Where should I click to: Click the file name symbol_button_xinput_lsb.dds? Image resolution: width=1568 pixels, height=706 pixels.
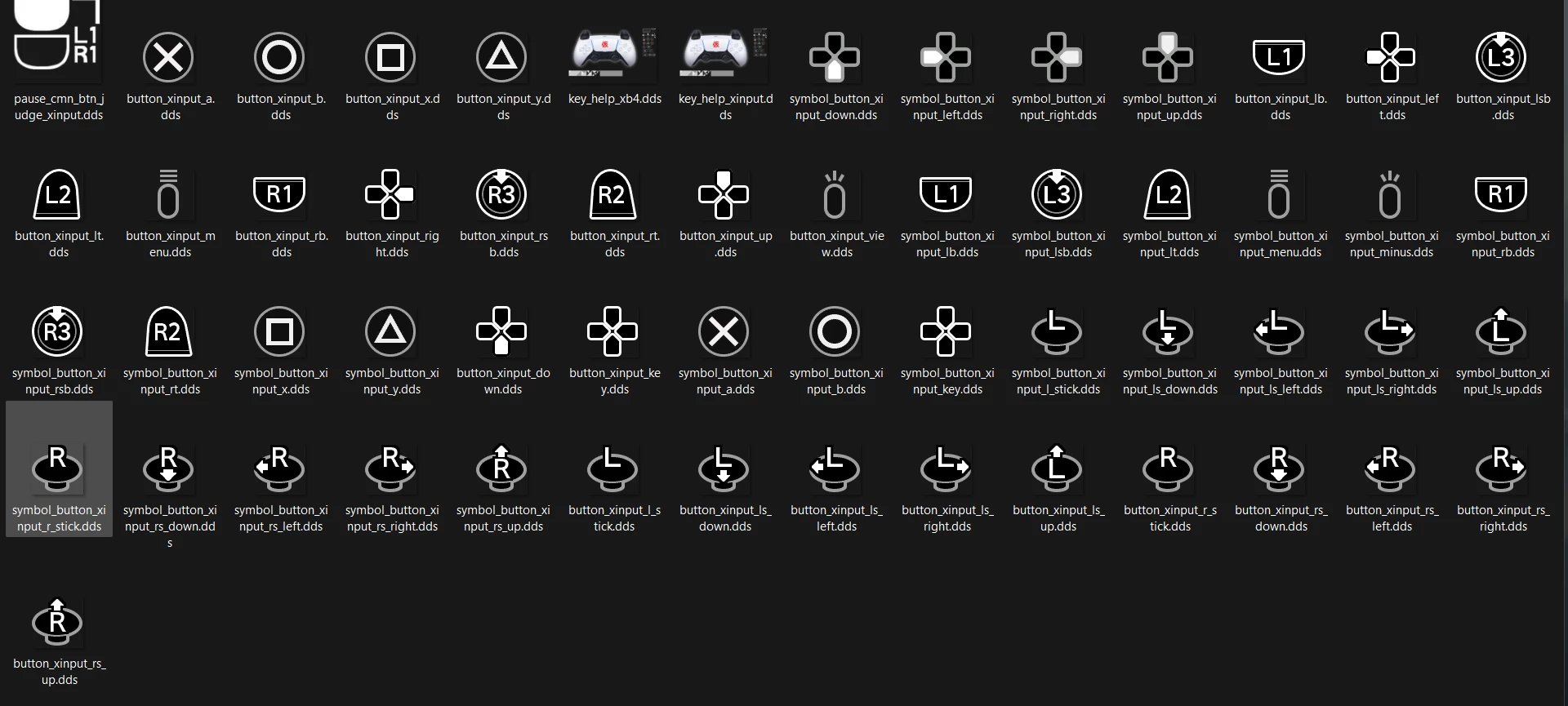coord(1058,244)
